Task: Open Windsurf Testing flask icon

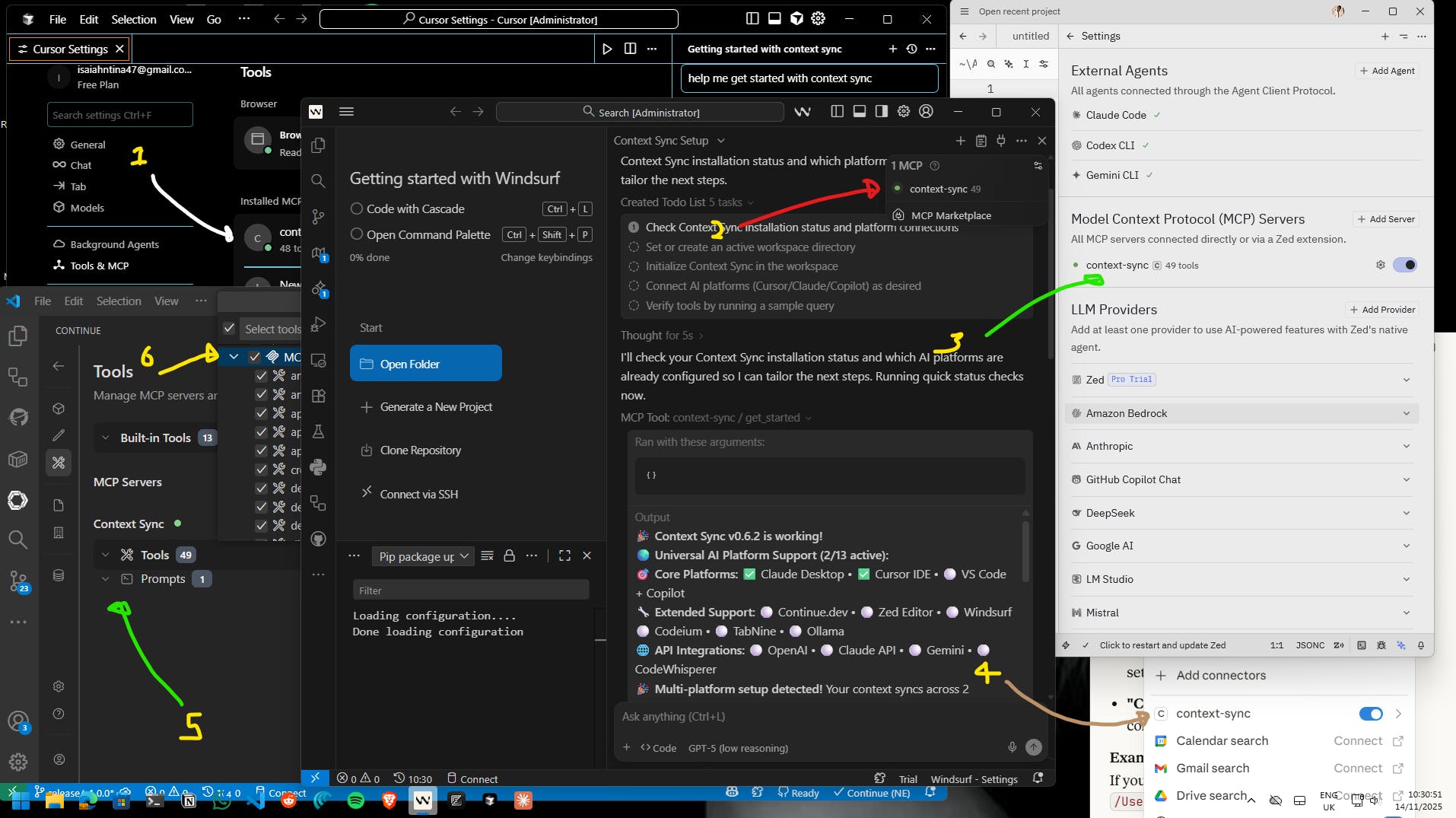Action: pos(319,431)
